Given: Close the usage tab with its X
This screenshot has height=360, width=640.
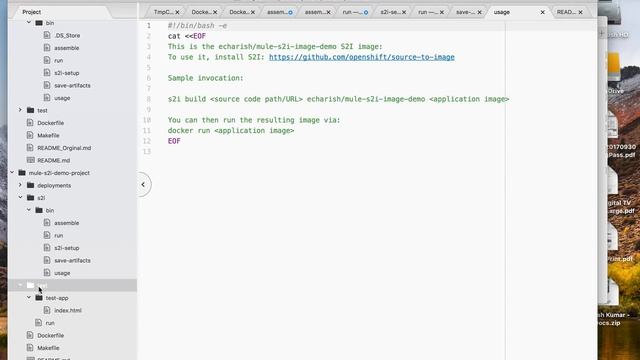Looking at the screenshot, I should click(x=542, y=12).
